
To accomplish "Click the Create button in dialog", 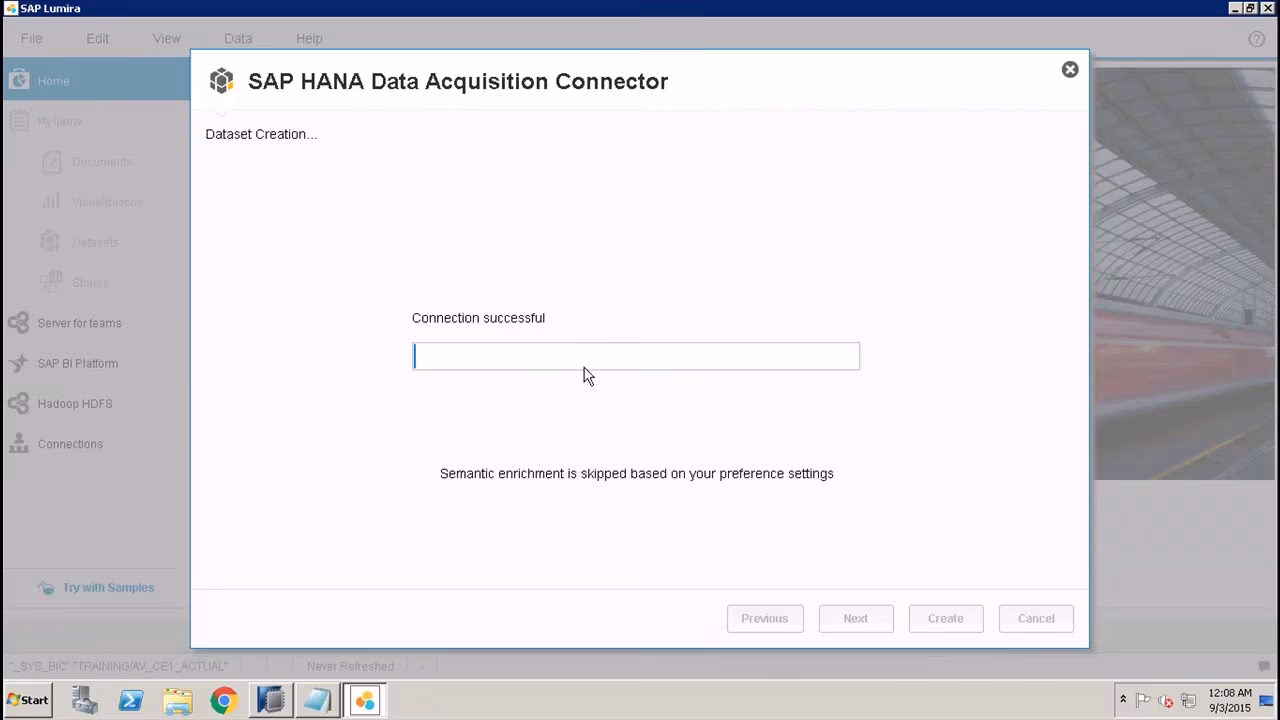I will (946, 618).
